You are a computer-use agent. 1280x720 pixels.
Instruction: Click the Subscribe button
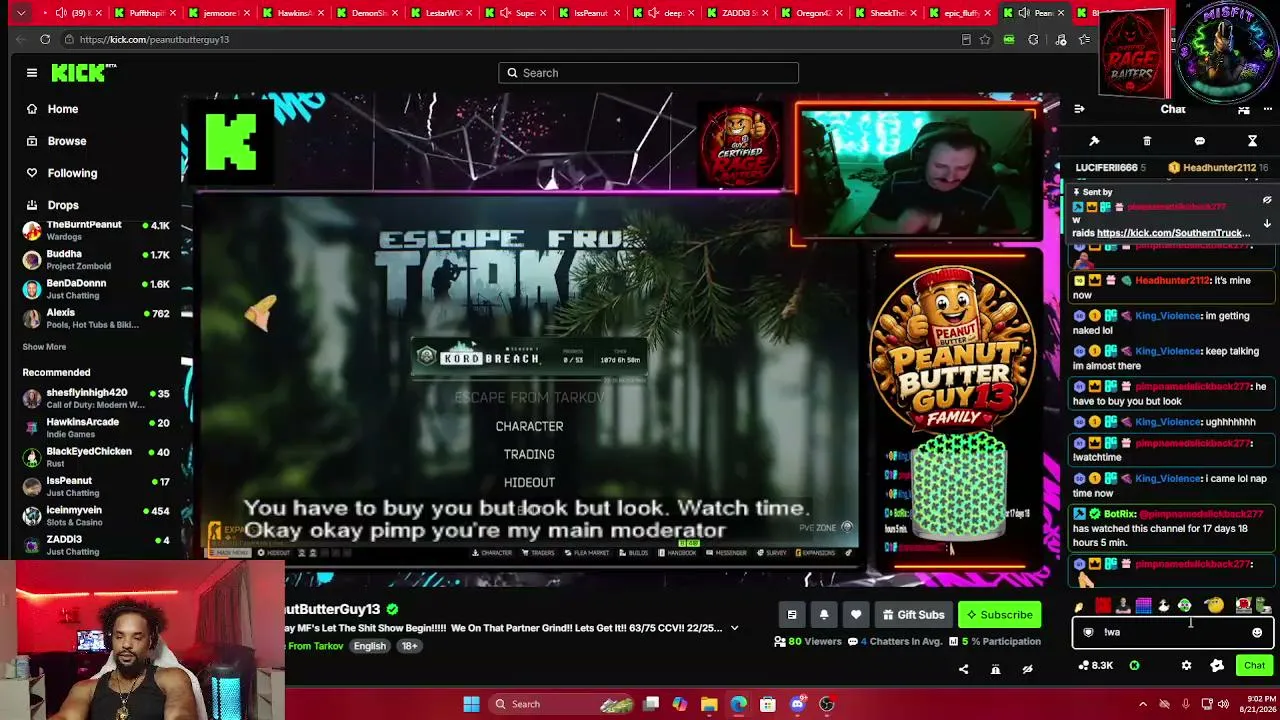tap(999, 615)
